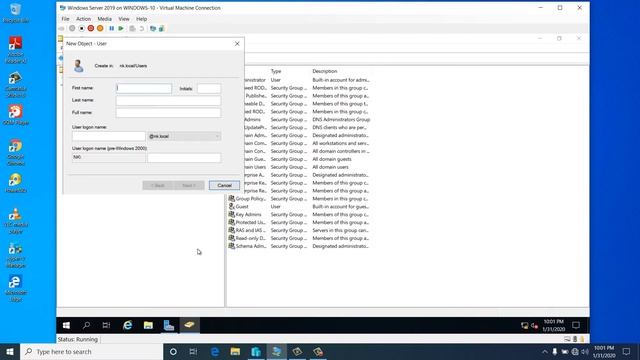Open the View menu
Screen dimensions: 640x360
pos(124,19)
